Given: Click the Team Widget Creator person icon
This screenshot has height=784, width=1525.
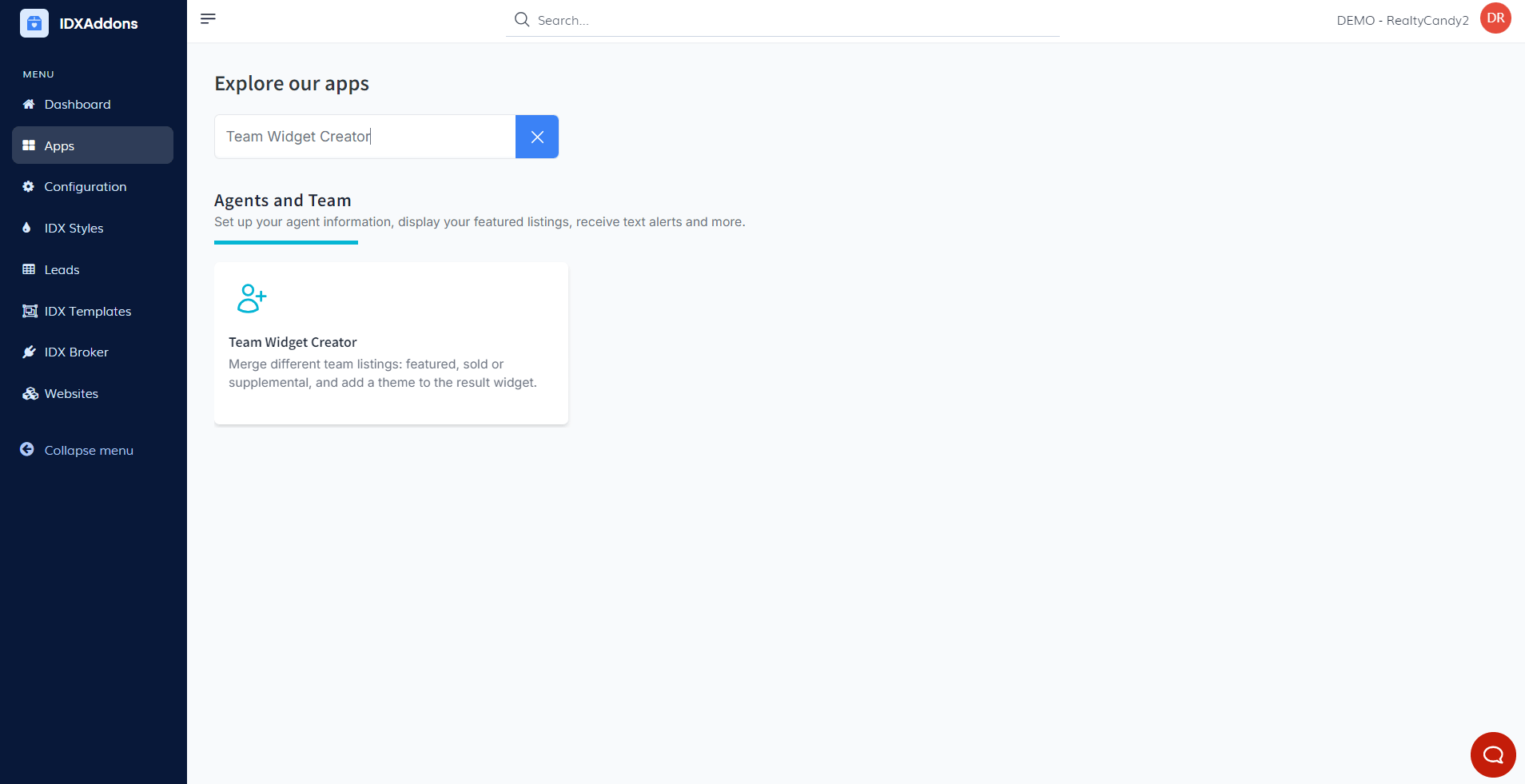Looking at the screenshot, I should pos(252,298).
